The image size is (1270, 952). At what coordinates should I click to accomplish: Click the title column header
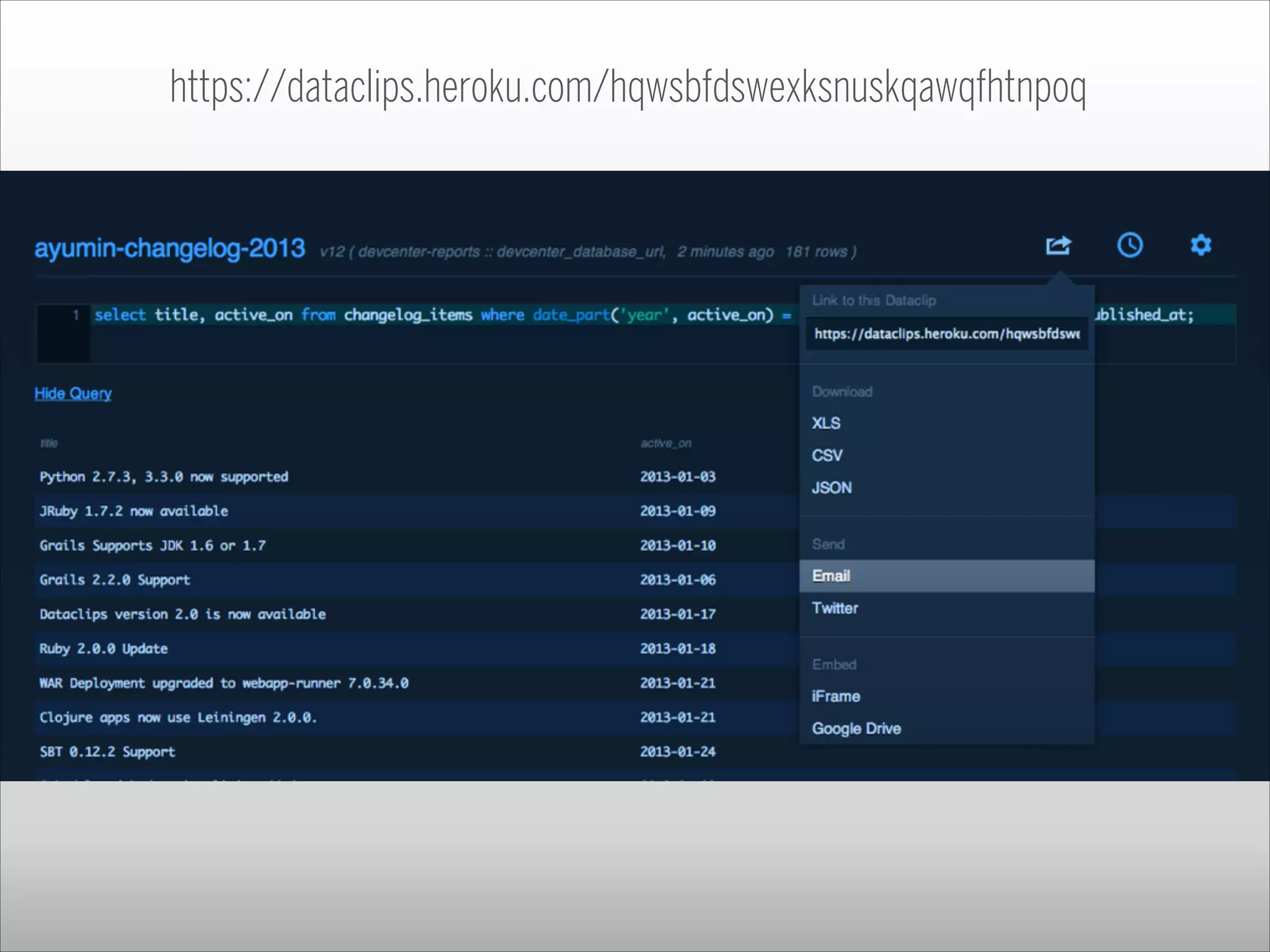point(49,443)
